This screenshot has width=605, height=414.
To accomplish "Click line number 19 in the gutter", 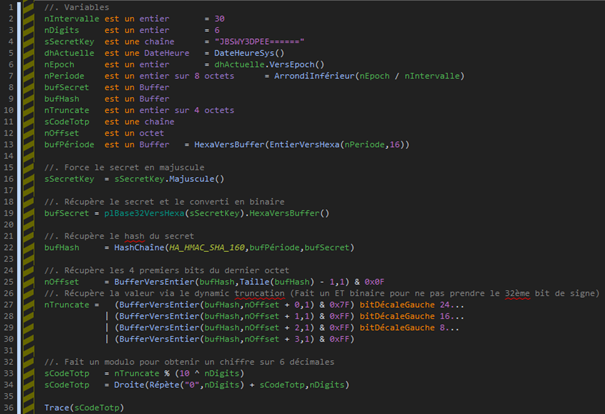I will (x=8, y=213).
